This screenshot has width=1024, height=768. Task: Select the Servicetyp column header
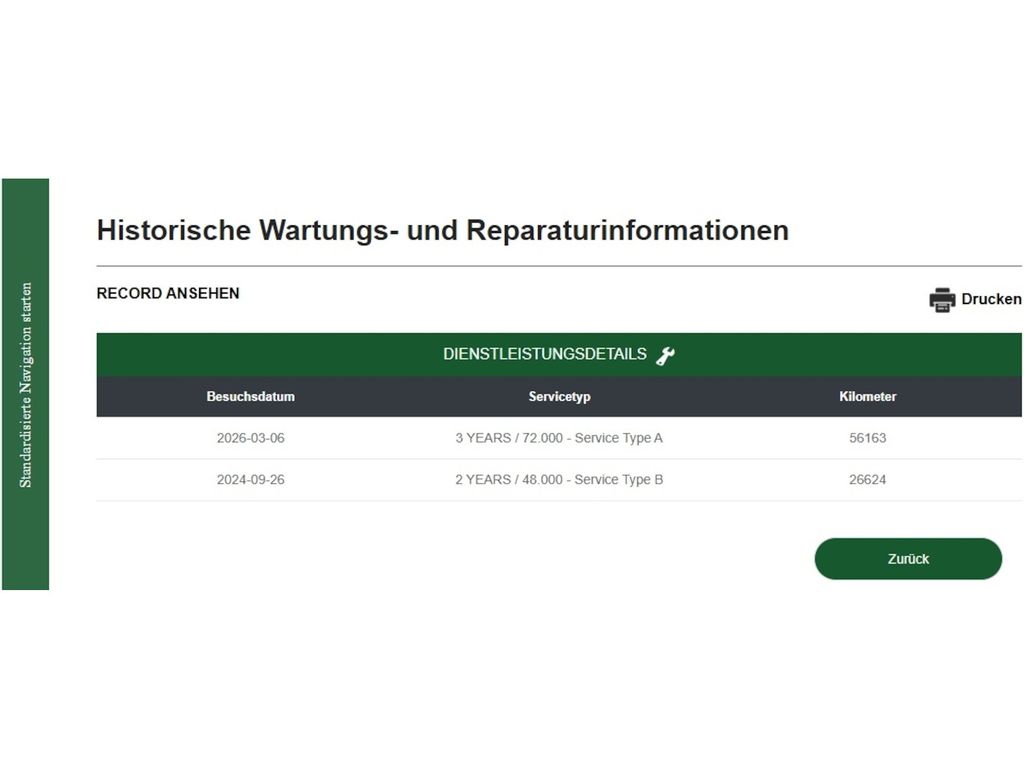click(559, 396)
